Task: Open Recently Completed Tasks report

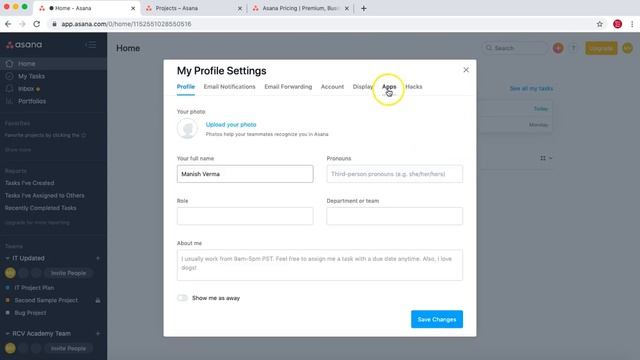Action: (x=40, y=208)
